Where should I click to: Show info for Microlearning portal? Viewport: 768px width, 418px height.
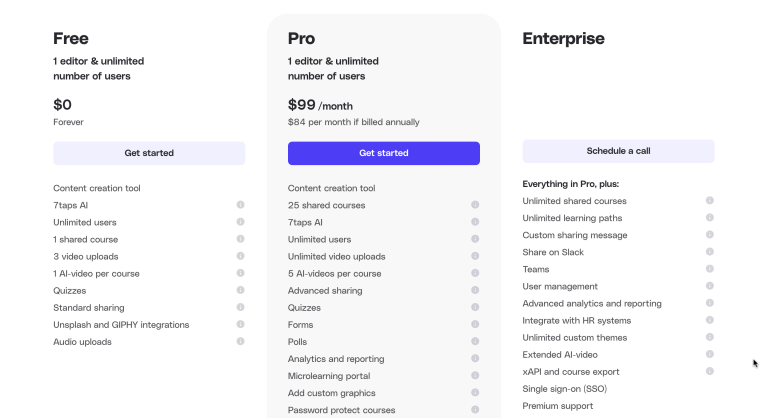(475, 375)
